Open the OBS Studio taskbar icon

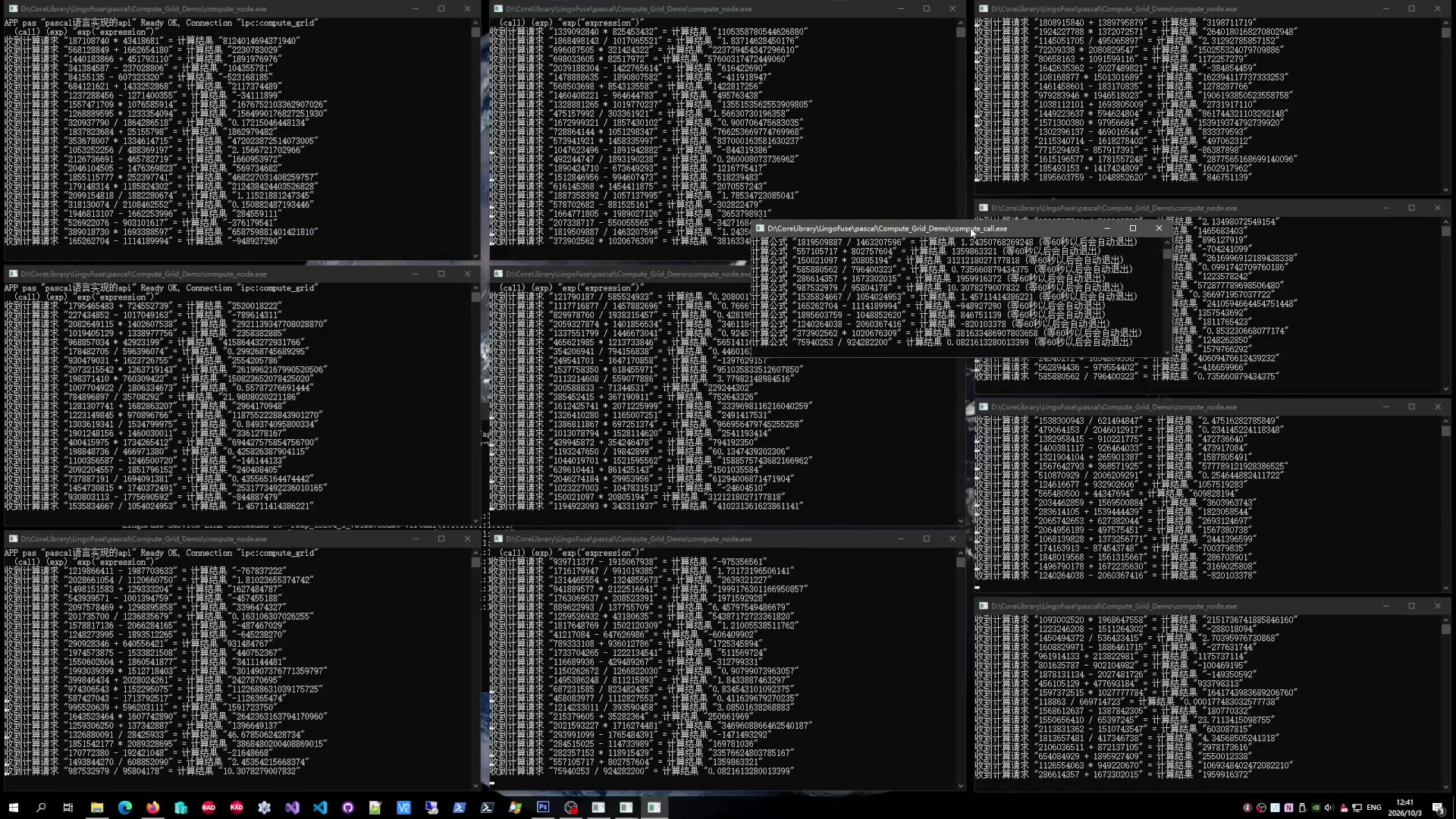571,808
